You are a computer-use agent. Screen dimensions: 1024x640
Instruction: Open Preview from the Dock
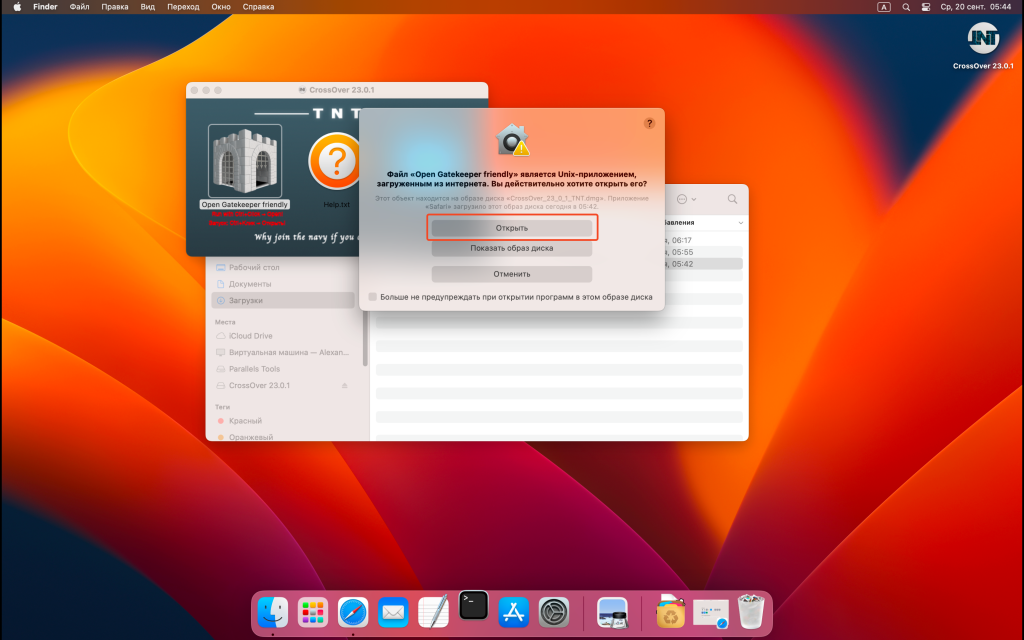pyautogui.click(x=613, y=613)
